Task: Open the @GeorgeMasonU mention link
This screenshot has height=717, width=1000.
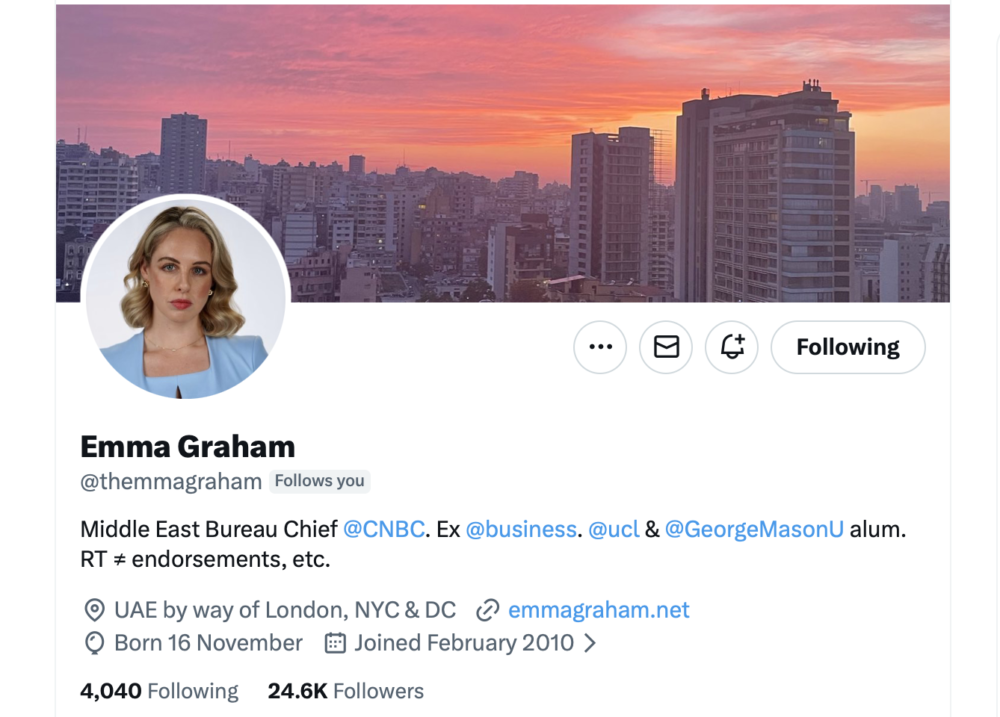Action: pos(754,529)
